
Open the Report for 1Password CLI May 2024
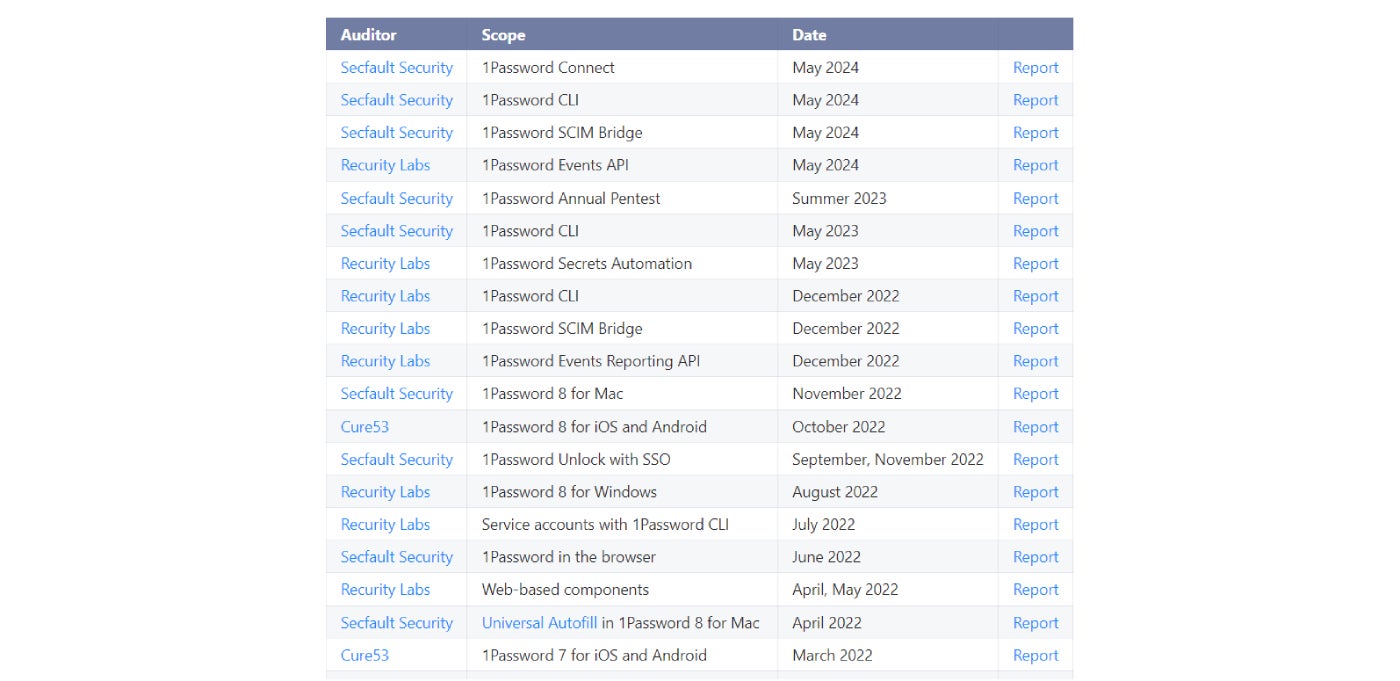click(1035, 100)
